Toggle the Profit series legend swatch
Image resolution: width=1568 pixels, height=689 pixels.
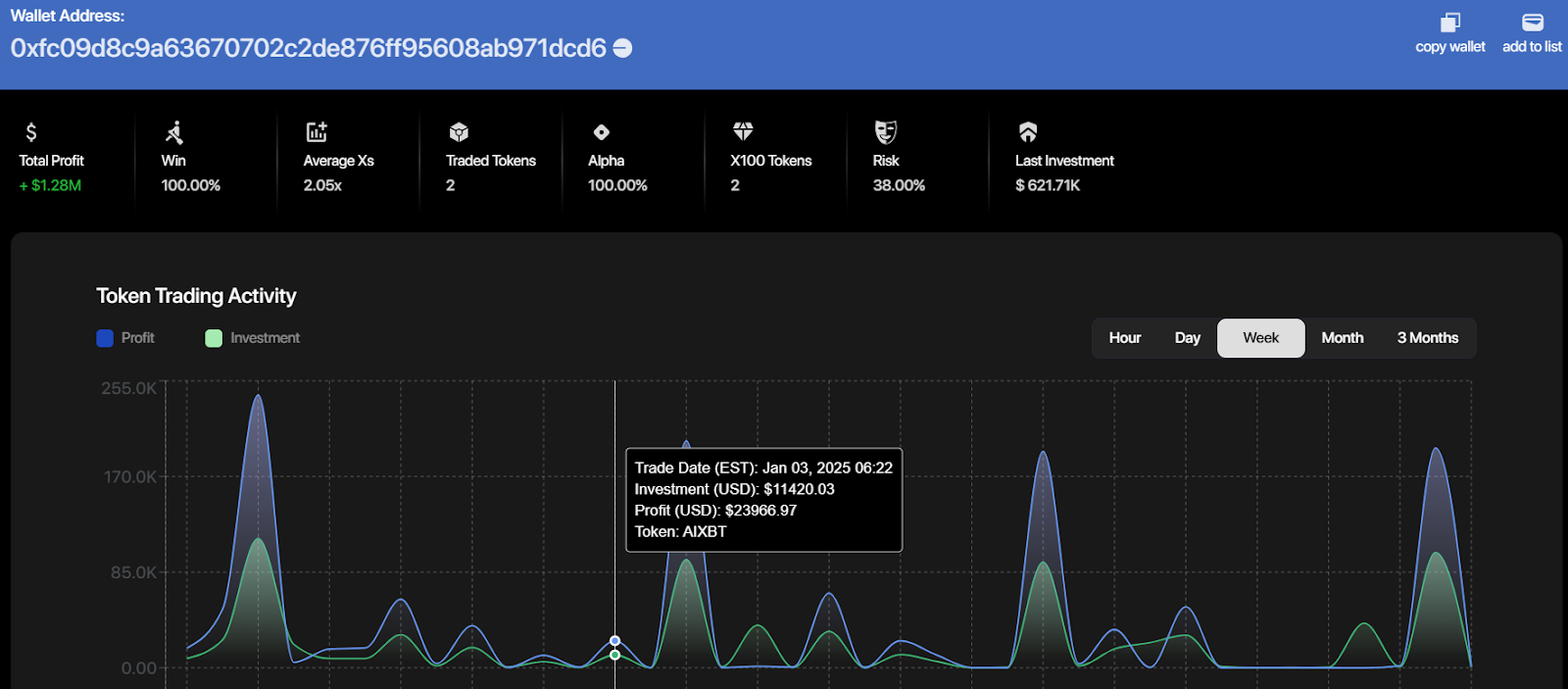(105, 338)
